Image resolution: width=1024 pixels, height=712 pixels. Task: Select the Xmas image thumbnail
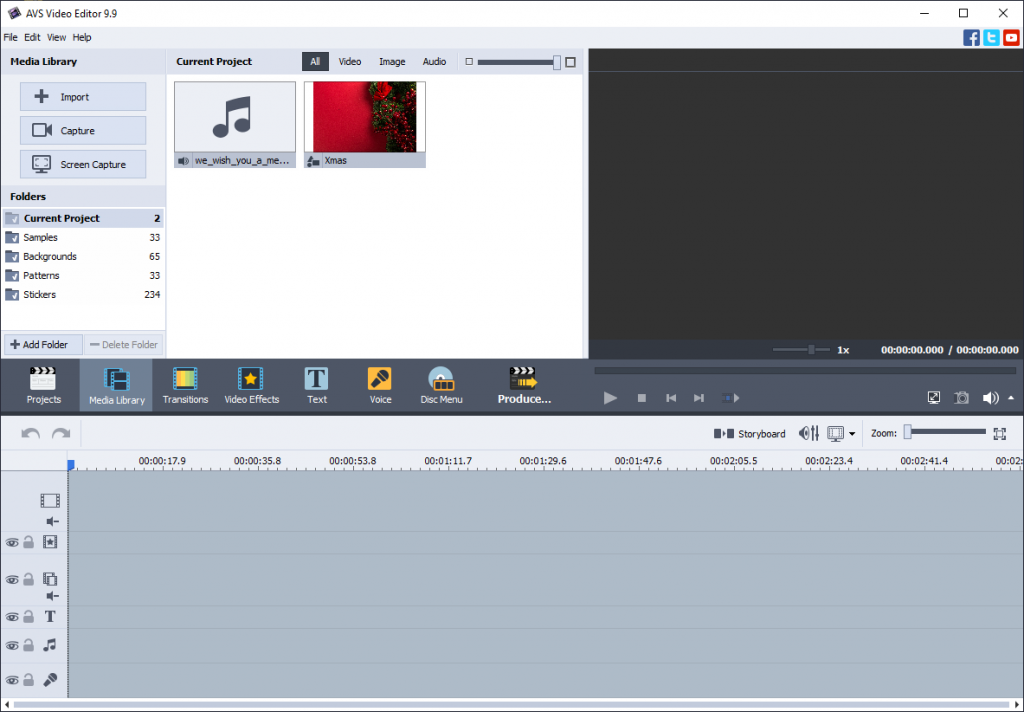click(364, 124)
